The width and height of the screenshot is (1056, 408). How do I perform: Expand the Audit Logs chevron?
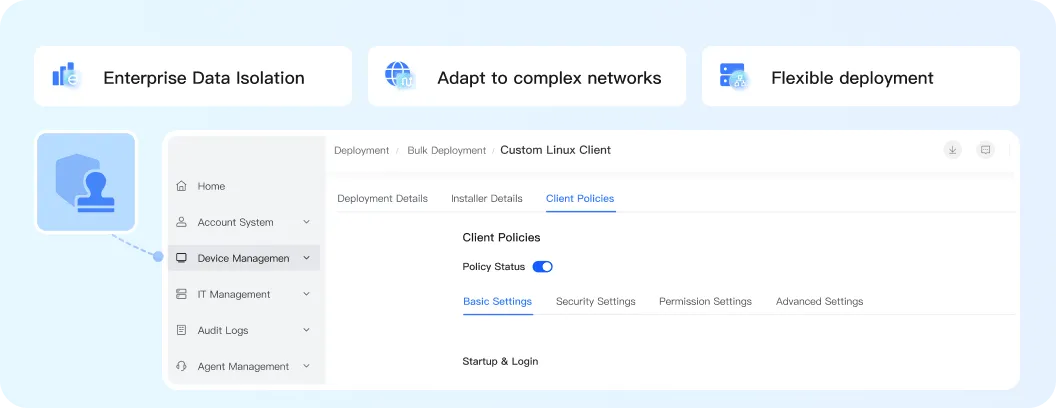pos(306,330)
